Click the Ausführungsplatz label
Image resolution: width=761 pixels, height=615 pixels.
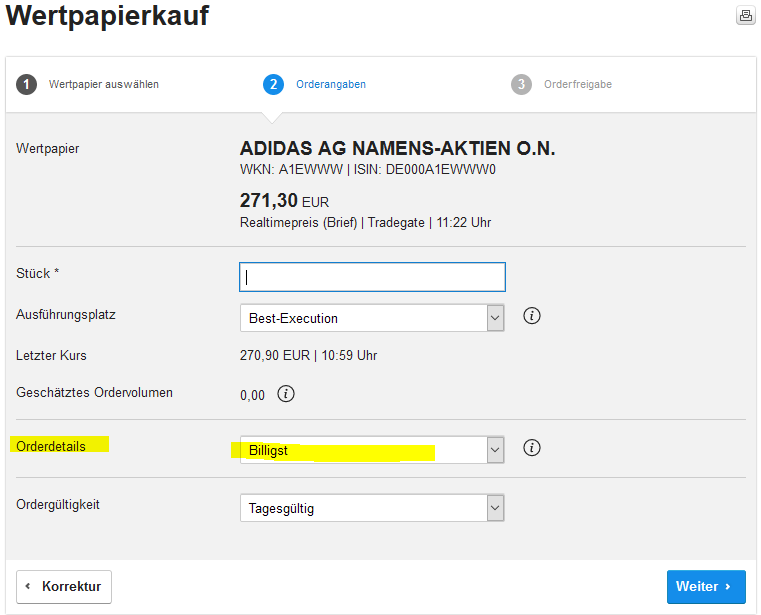[x=66, y=315]
